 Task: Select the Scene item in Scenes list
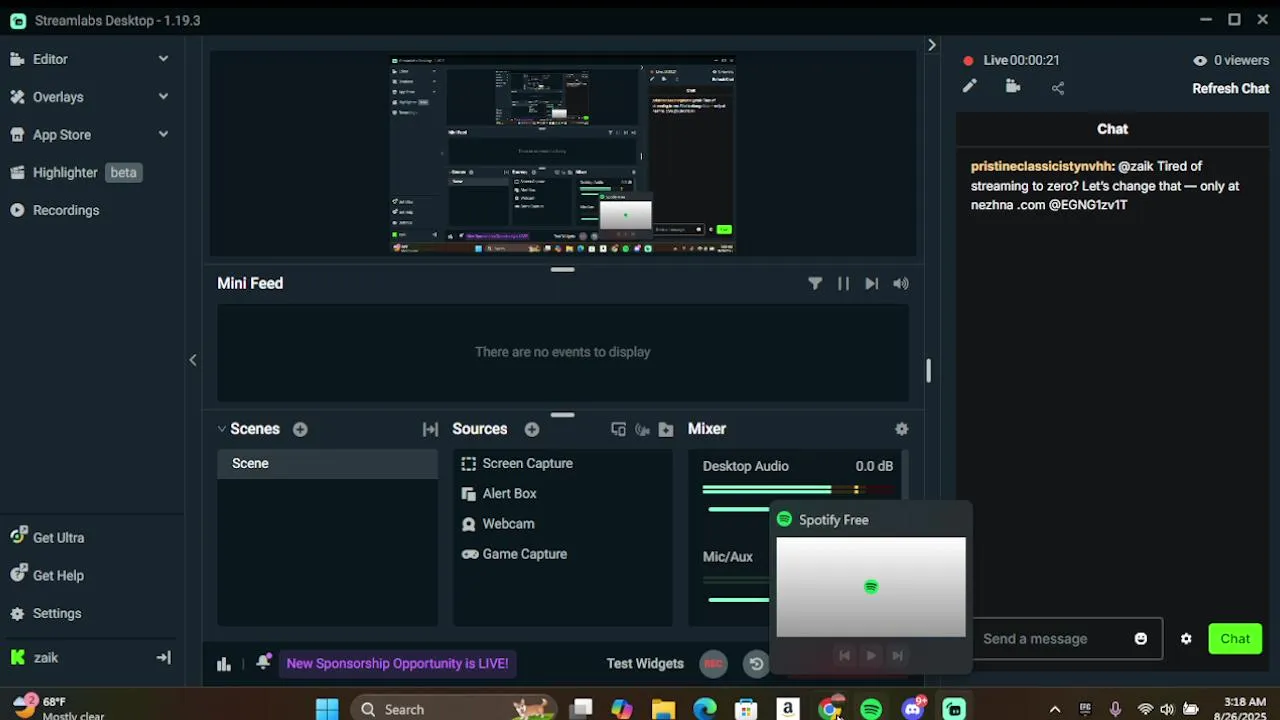[x=328, y=464]
